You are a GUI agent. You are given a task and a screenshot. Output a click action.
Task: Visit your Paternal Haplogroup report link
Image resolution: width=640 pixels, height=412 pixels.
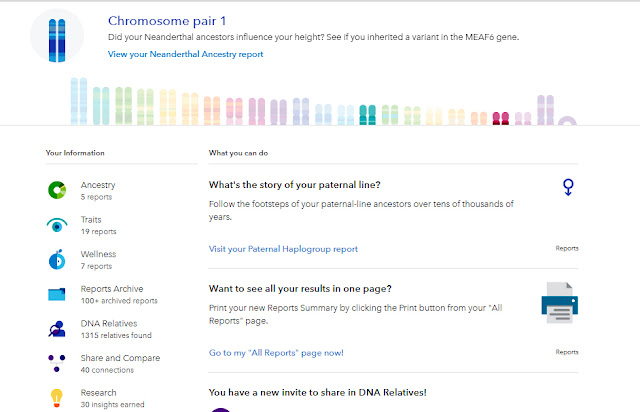pos(283,249)
